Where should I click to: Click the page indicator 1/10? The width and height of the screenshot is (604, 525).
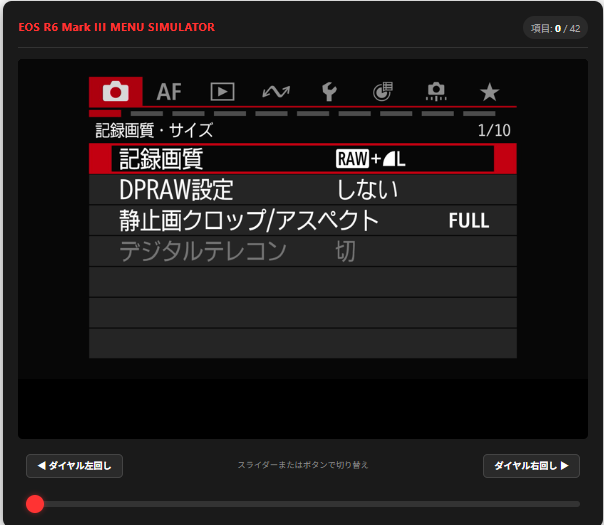click(494, 130)
